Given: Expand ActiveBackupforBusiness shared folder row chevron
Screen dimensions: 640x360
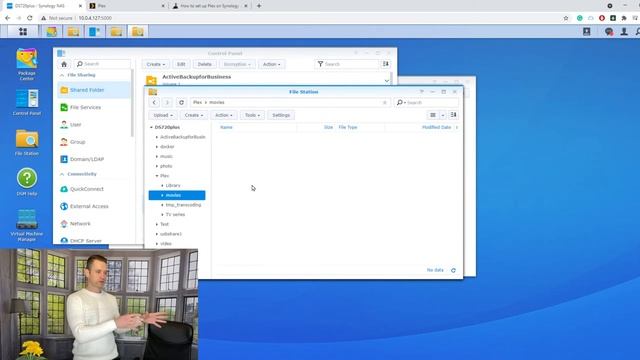Looking at the screenshot, I should 387,81.
